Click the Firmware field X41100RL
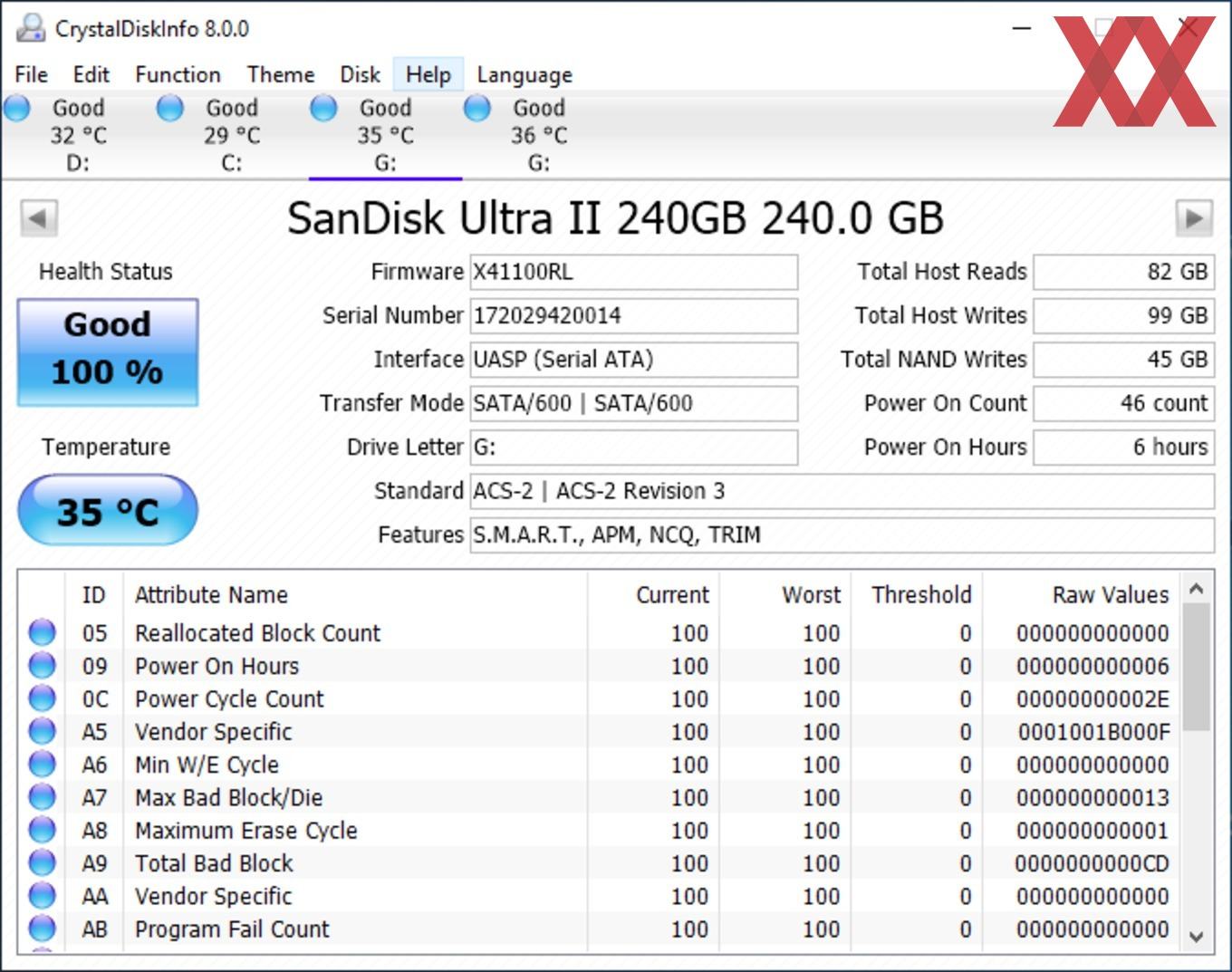This screenshot has width=1232, height=972. pyautogui.click(x=633, y=272)
